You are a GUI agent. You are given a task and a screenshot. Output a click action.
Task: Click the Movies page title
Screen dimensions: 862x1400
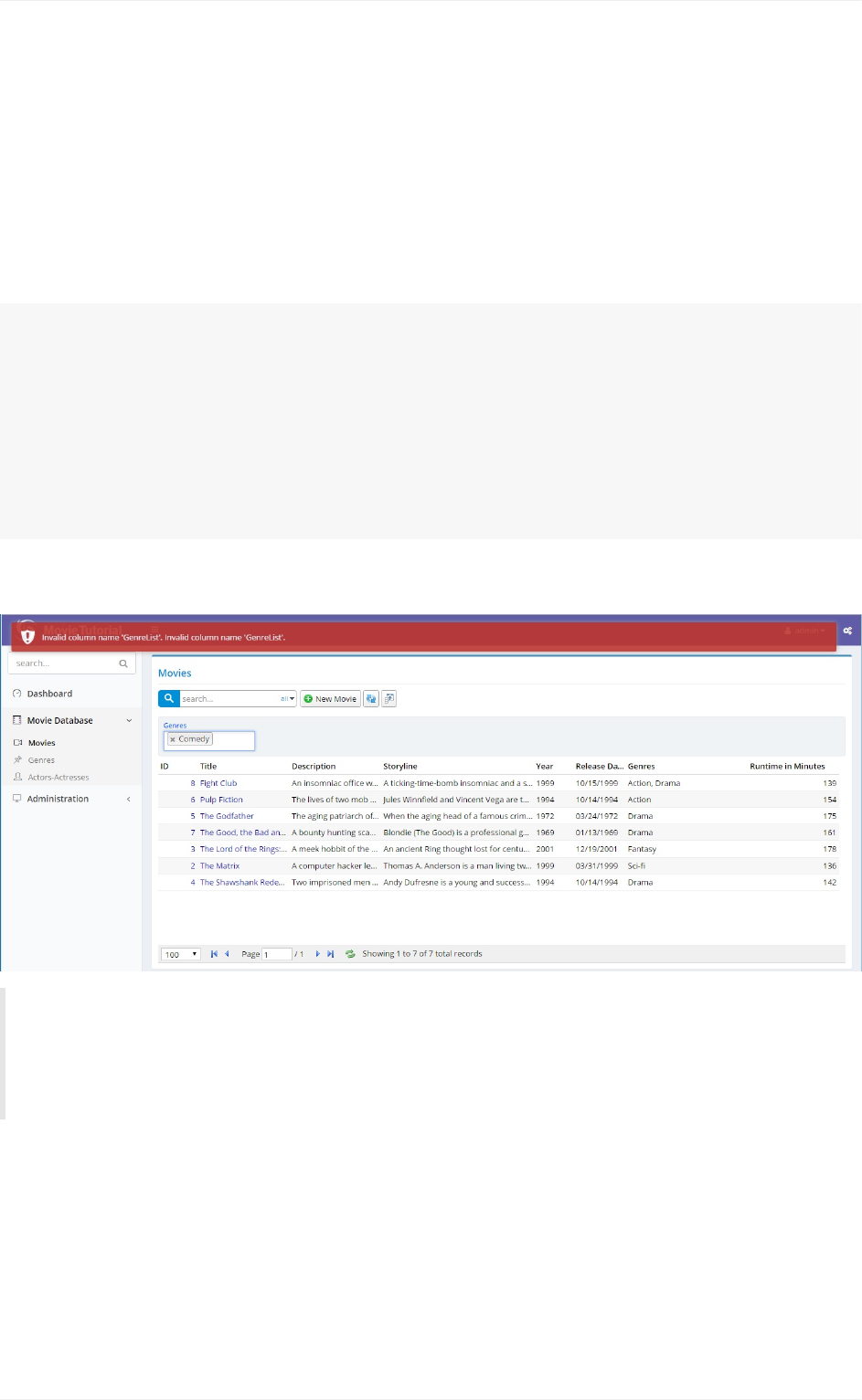(175, 673)
